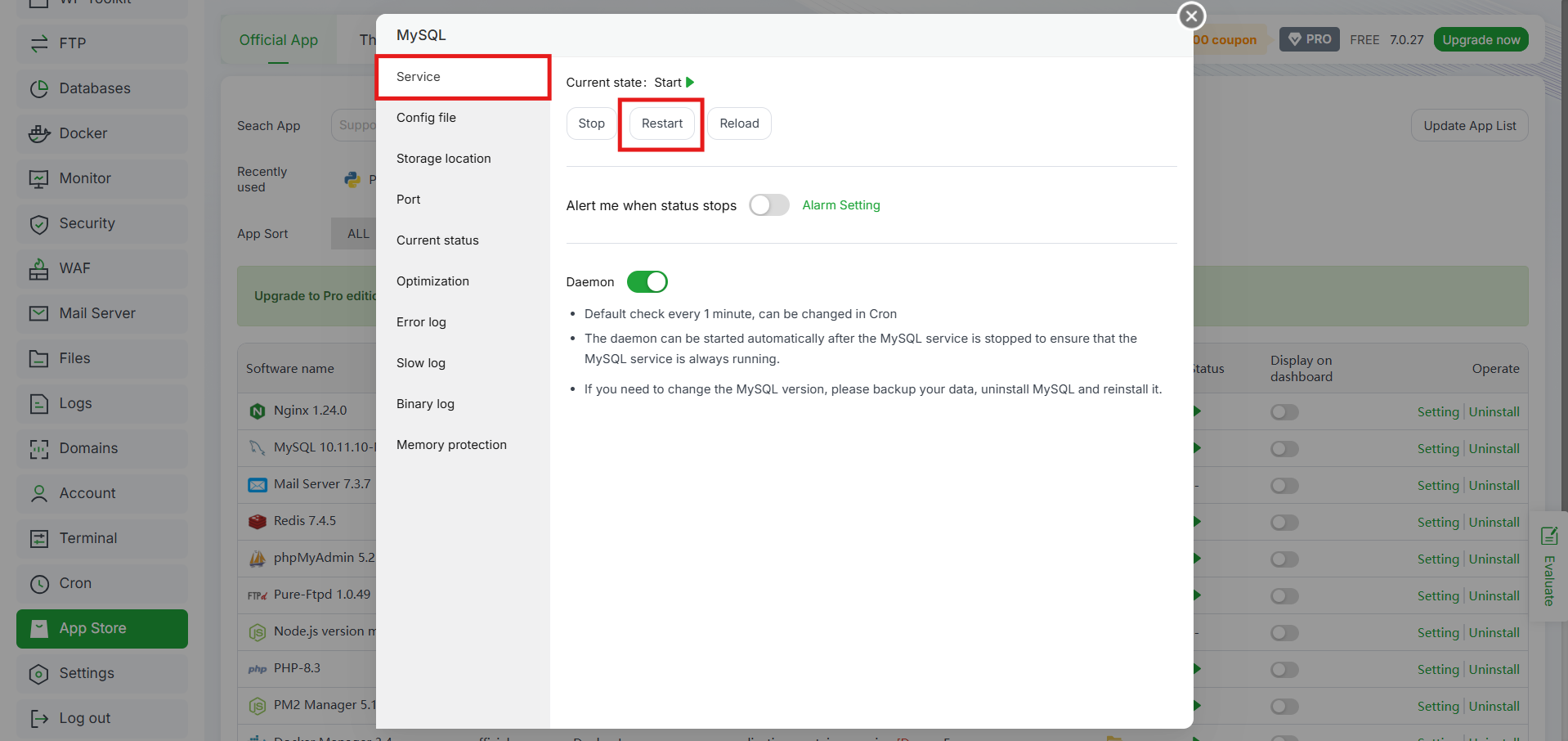Image resolution: width=1568 pixels, height=741 pixels.
Task: Open the Storage location tab
Action: 463,159
